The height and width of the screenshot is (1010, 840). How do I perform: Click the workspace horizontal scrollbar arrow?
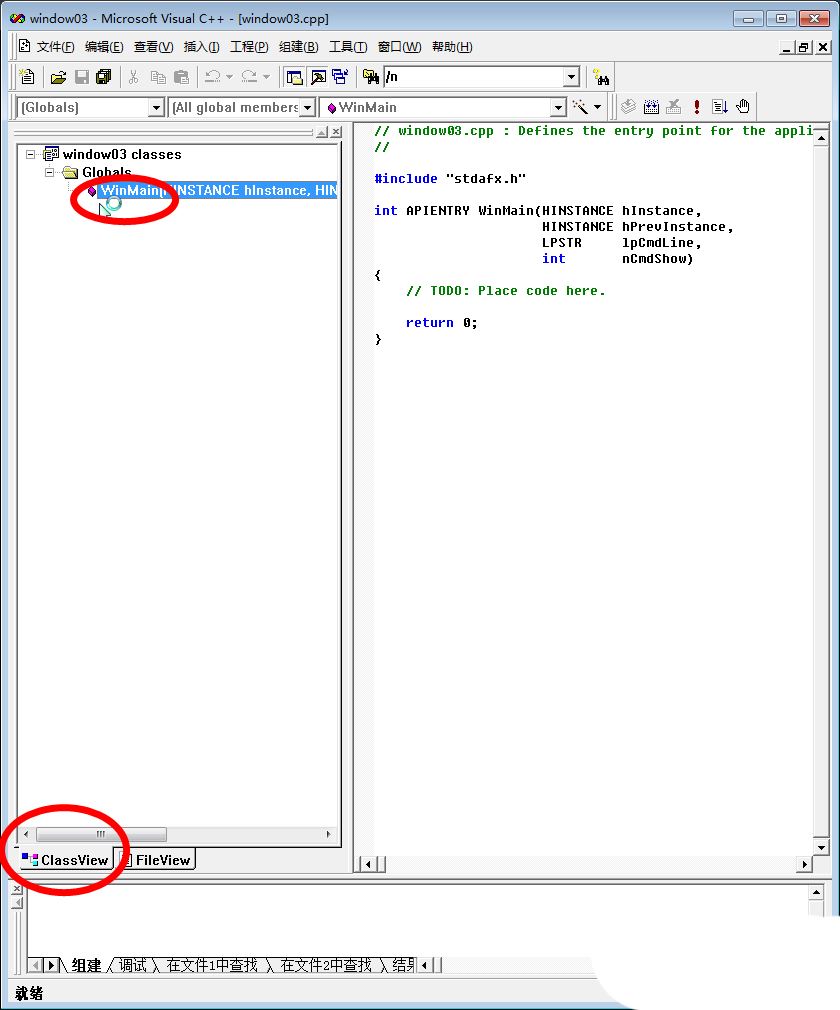329,834
